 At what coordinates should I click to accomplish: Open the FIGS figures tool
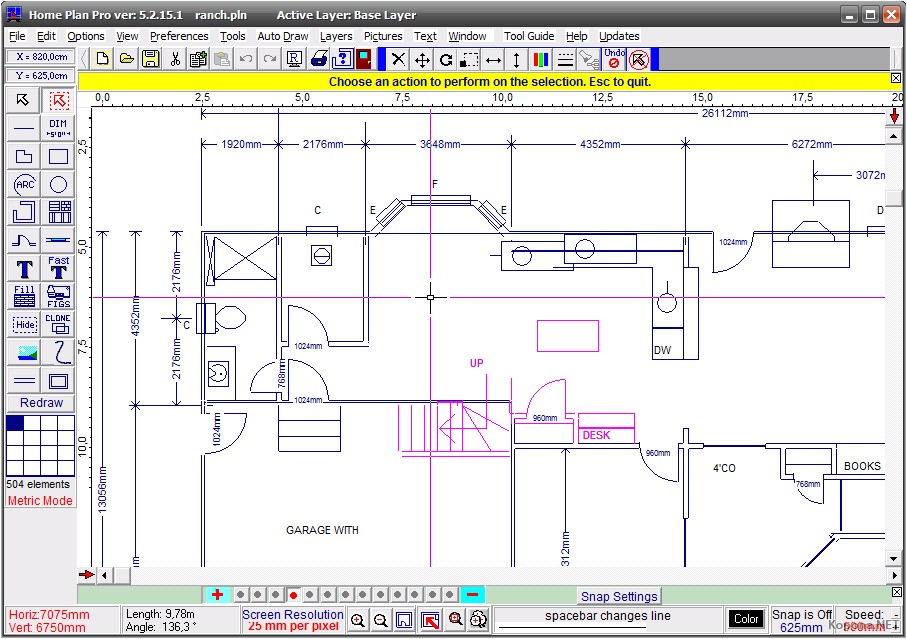click(x=59, y=296)
